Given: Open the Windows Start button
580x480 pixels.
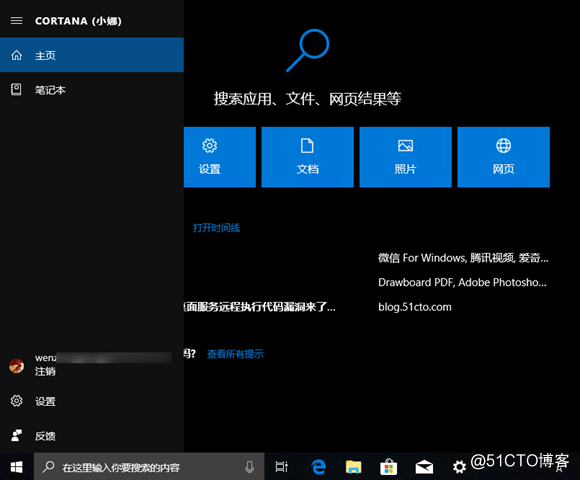Looking at the screenshot, I should (x=17, y=467).
